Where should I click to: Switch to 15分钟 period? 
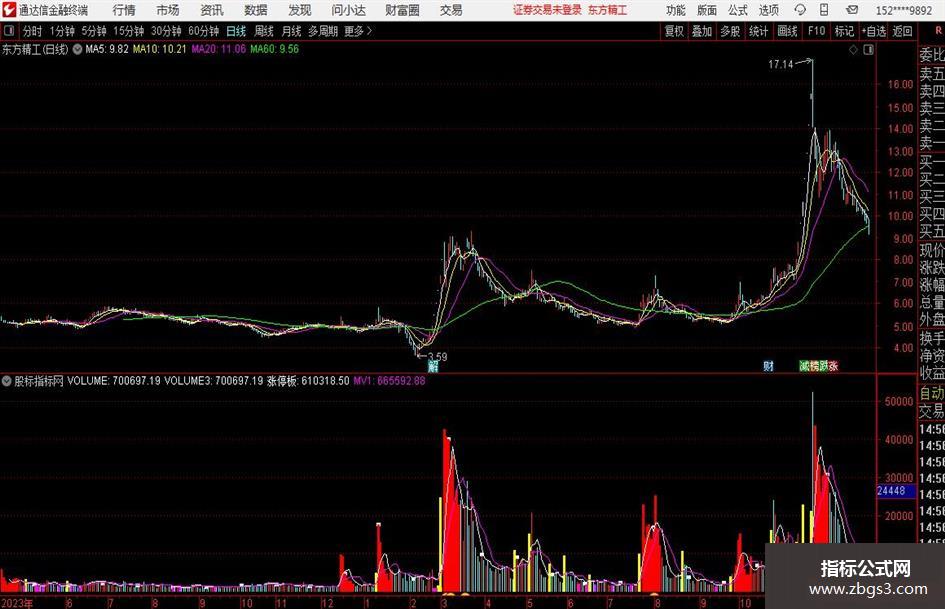(x=128, y=31)
